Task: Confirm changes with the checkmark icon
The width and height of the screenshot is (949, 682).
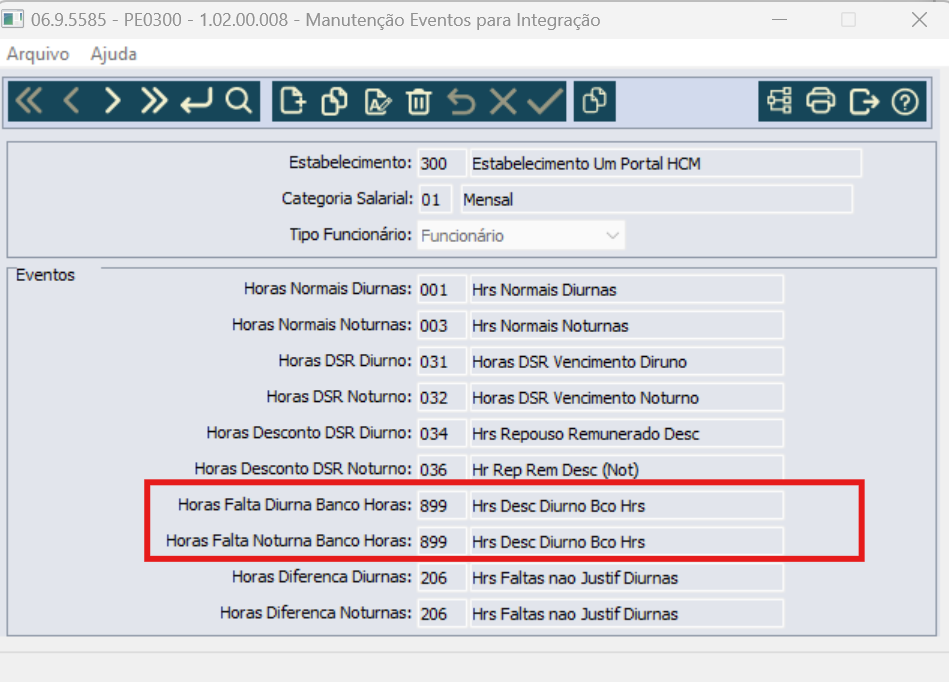Action: tap(545, 101)
